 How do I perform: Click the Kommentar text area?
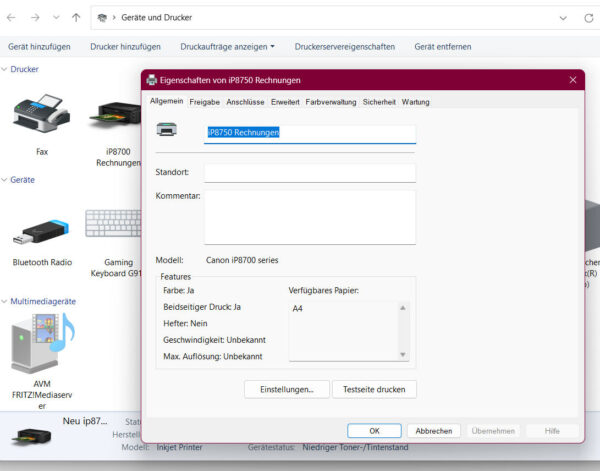point(310,217)
